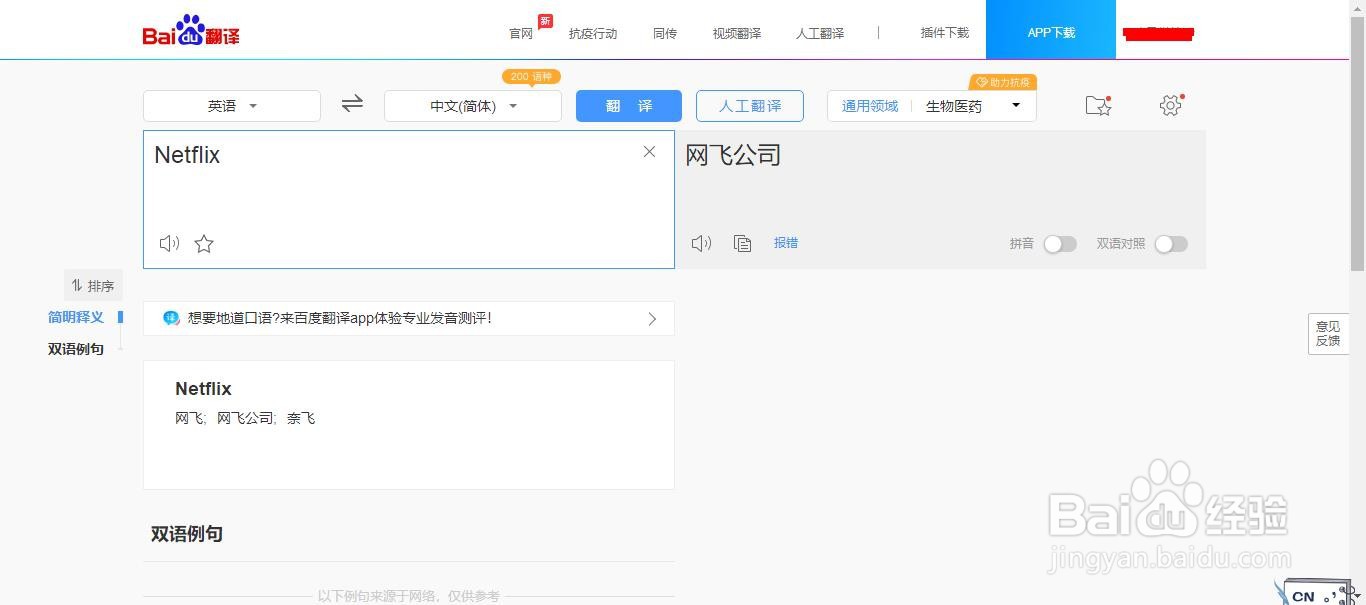This screenshot has height=605, width=1366.
Task: Open 视频翻译 in top navigation
Action: 737,33
